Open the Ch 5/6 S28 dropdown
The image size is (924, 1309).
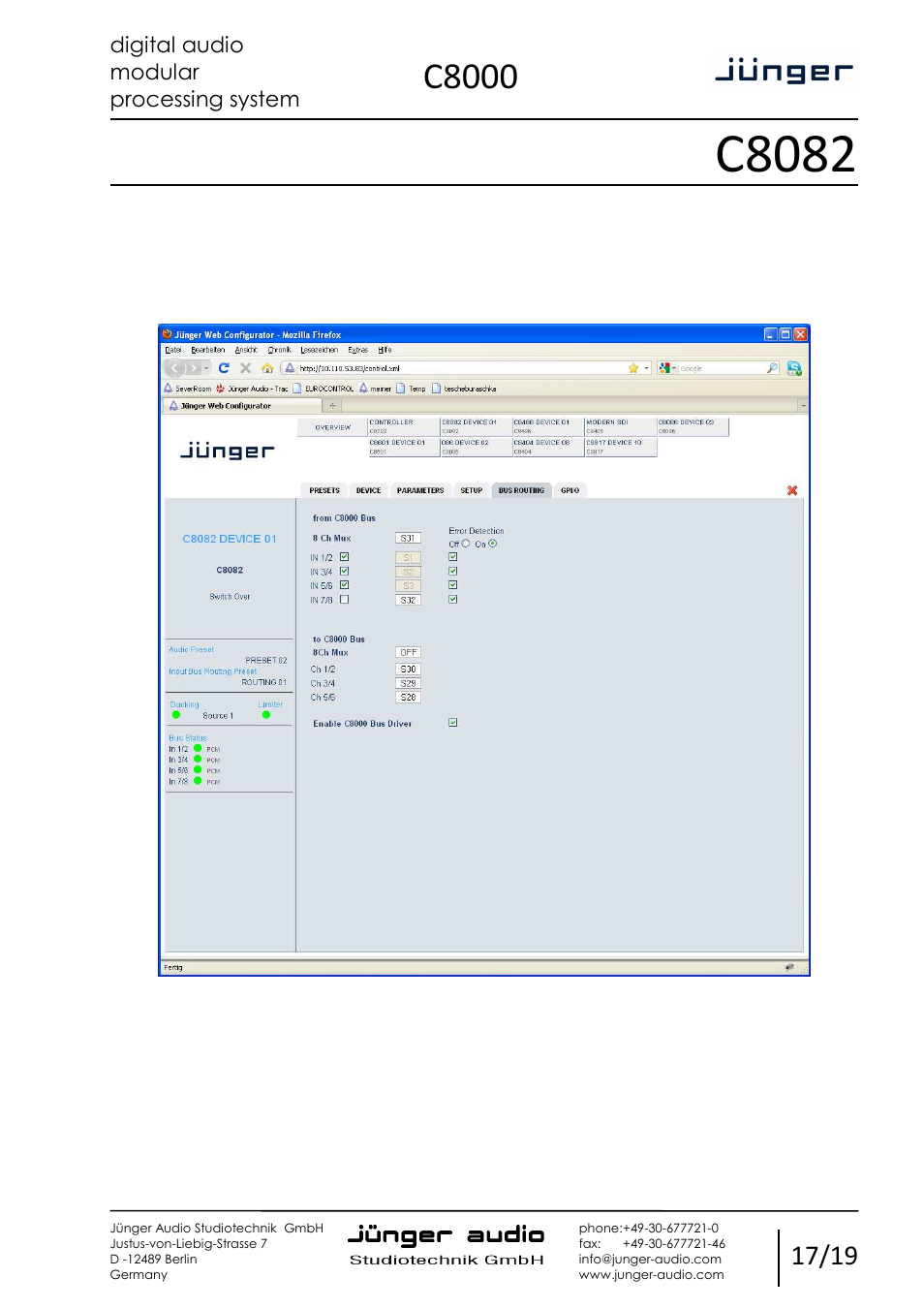tap(408, 698)
